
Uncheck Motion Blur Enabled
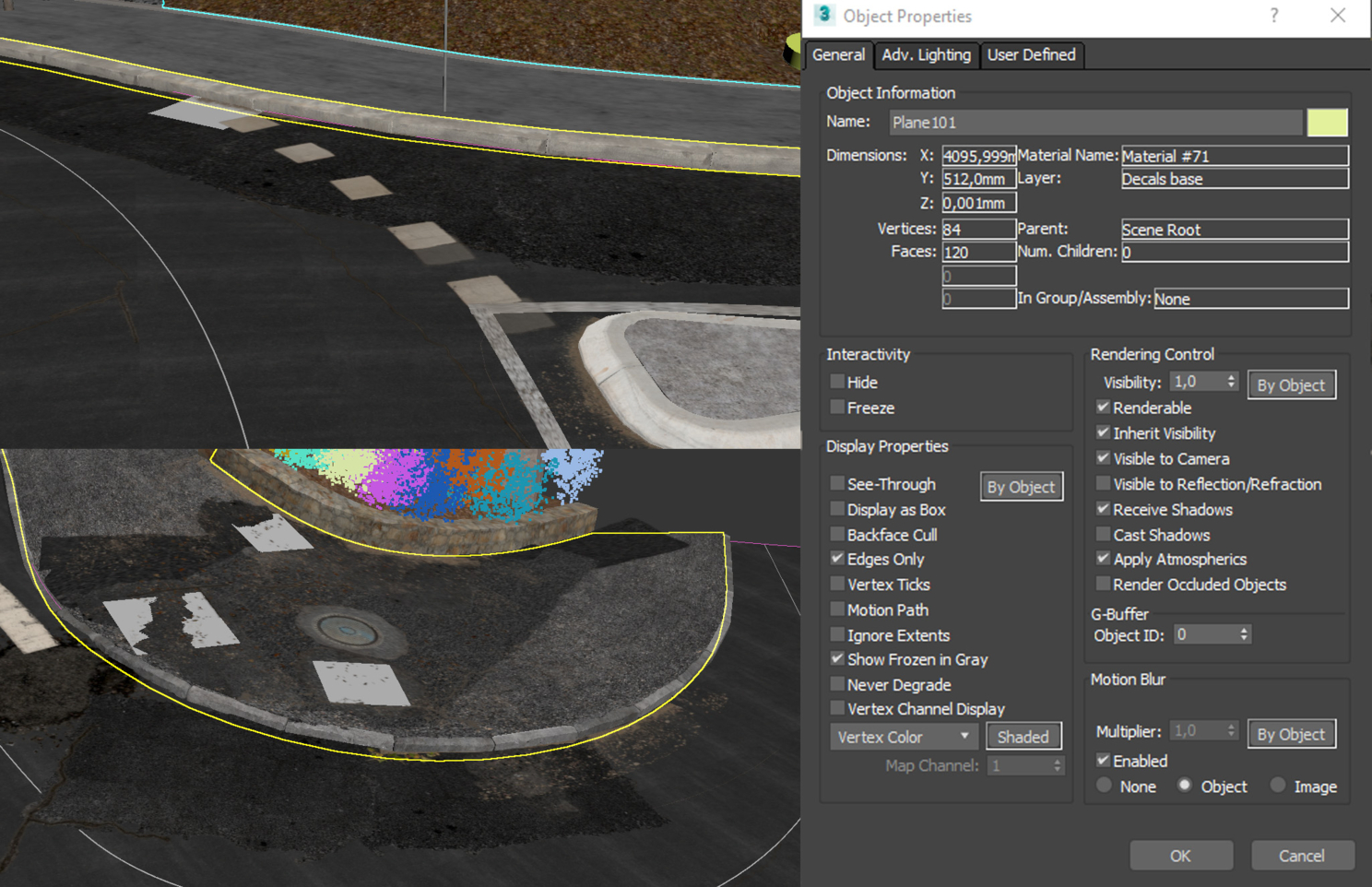[1103, 761]
